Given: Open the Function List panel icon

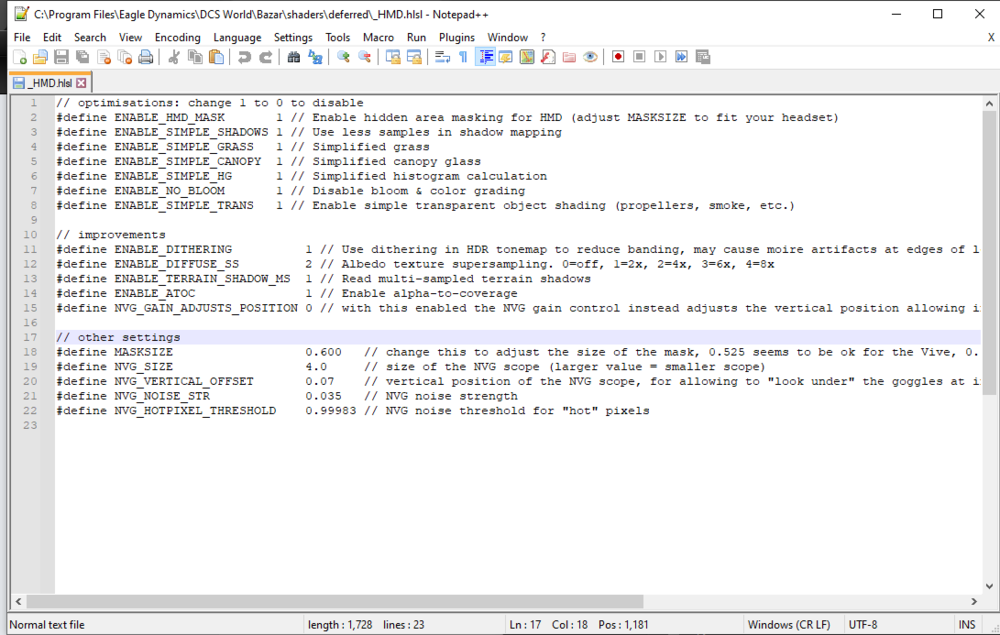Looking at the screenshot, I should pos(548,57).
